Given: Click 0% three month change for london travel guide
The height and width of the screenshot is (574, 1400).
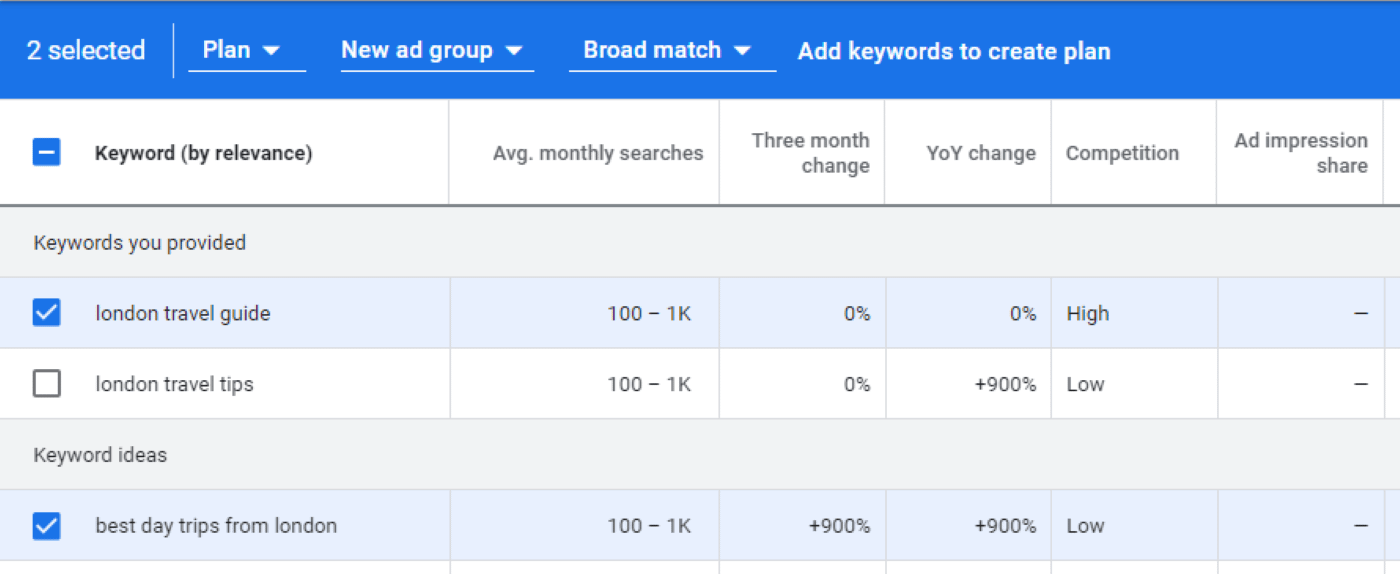Looking at the screenshot, I should tap(857, 313).
